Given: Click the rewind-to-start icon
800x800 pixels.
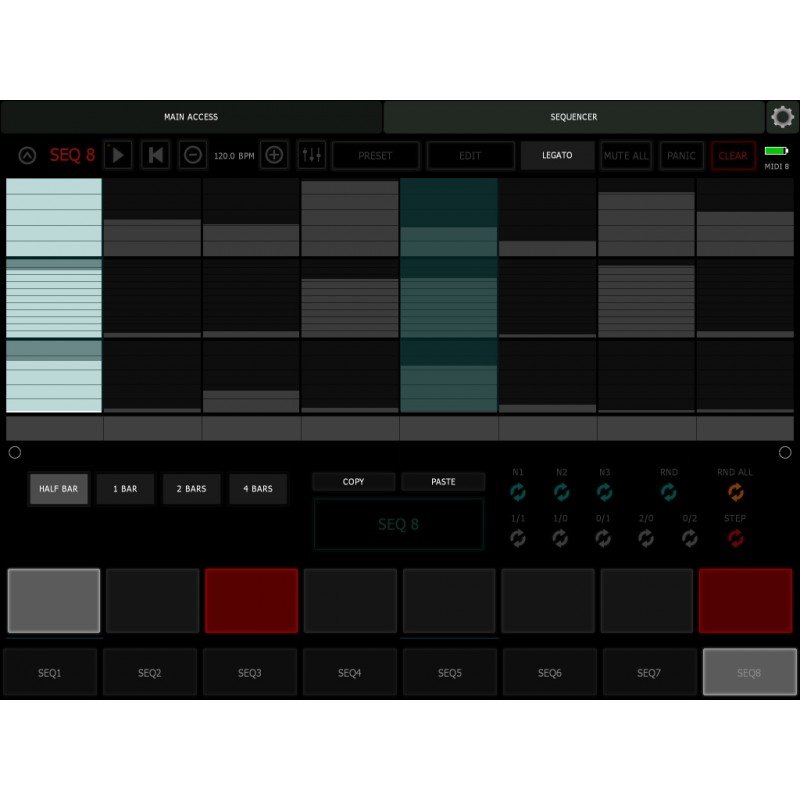Looking at the screenshot, I should 155,155.
